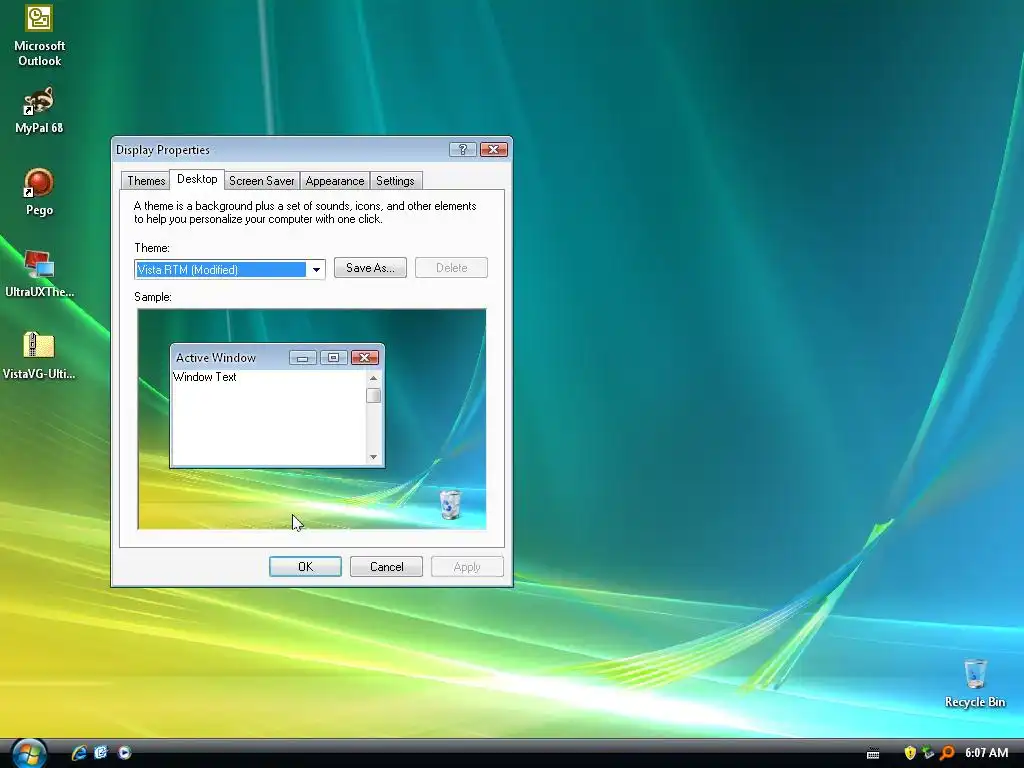The width and height of the screenshot is (1024, 768).
Task: Launch Outlook Express from quick launch
Action: (x=101, y=752)
